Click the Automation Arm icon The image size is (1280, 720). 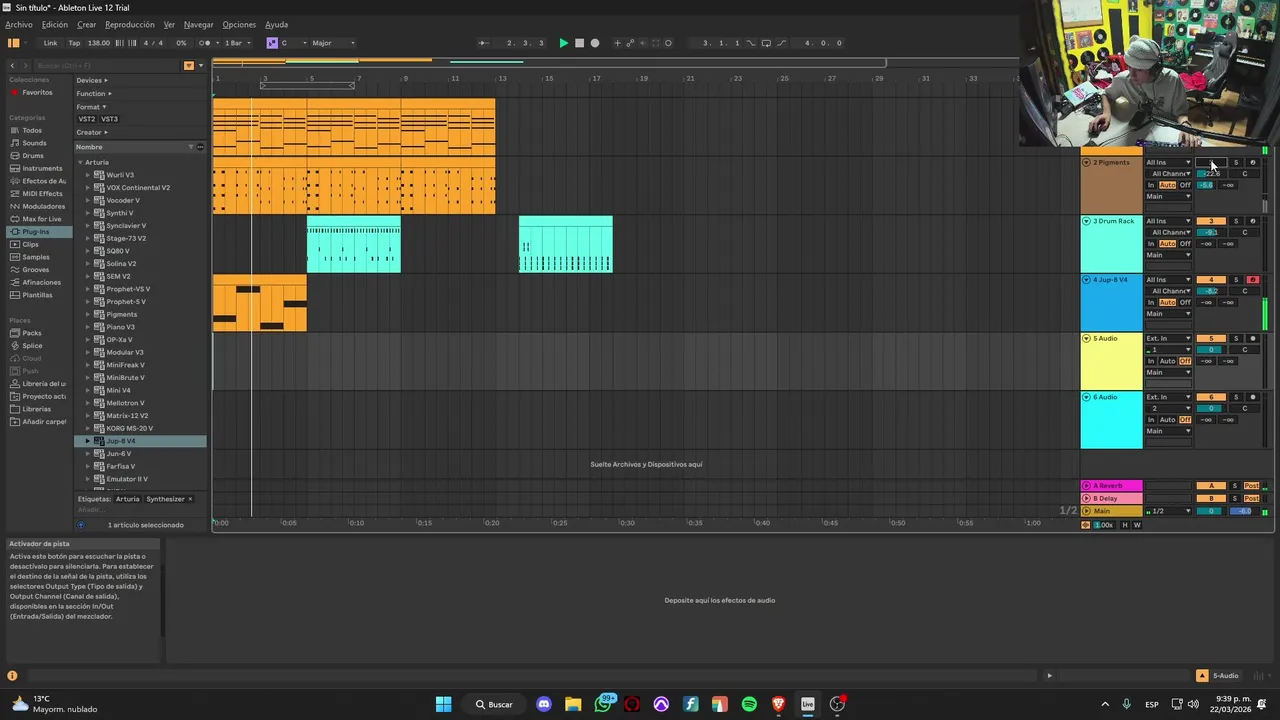pyautogui.click(x=630, y=43)
